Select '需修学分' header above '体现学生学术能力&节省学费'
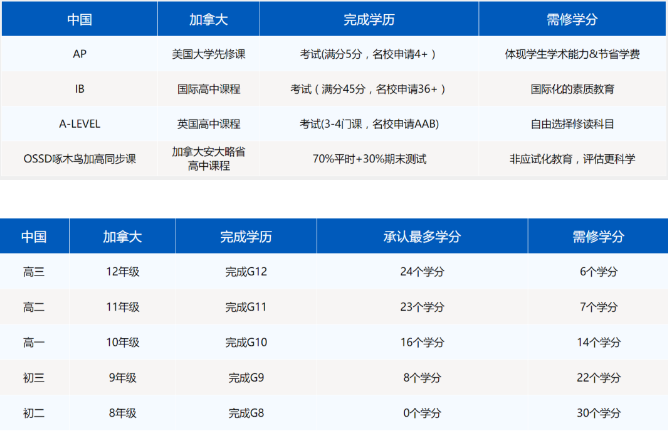 click(572, 19)
